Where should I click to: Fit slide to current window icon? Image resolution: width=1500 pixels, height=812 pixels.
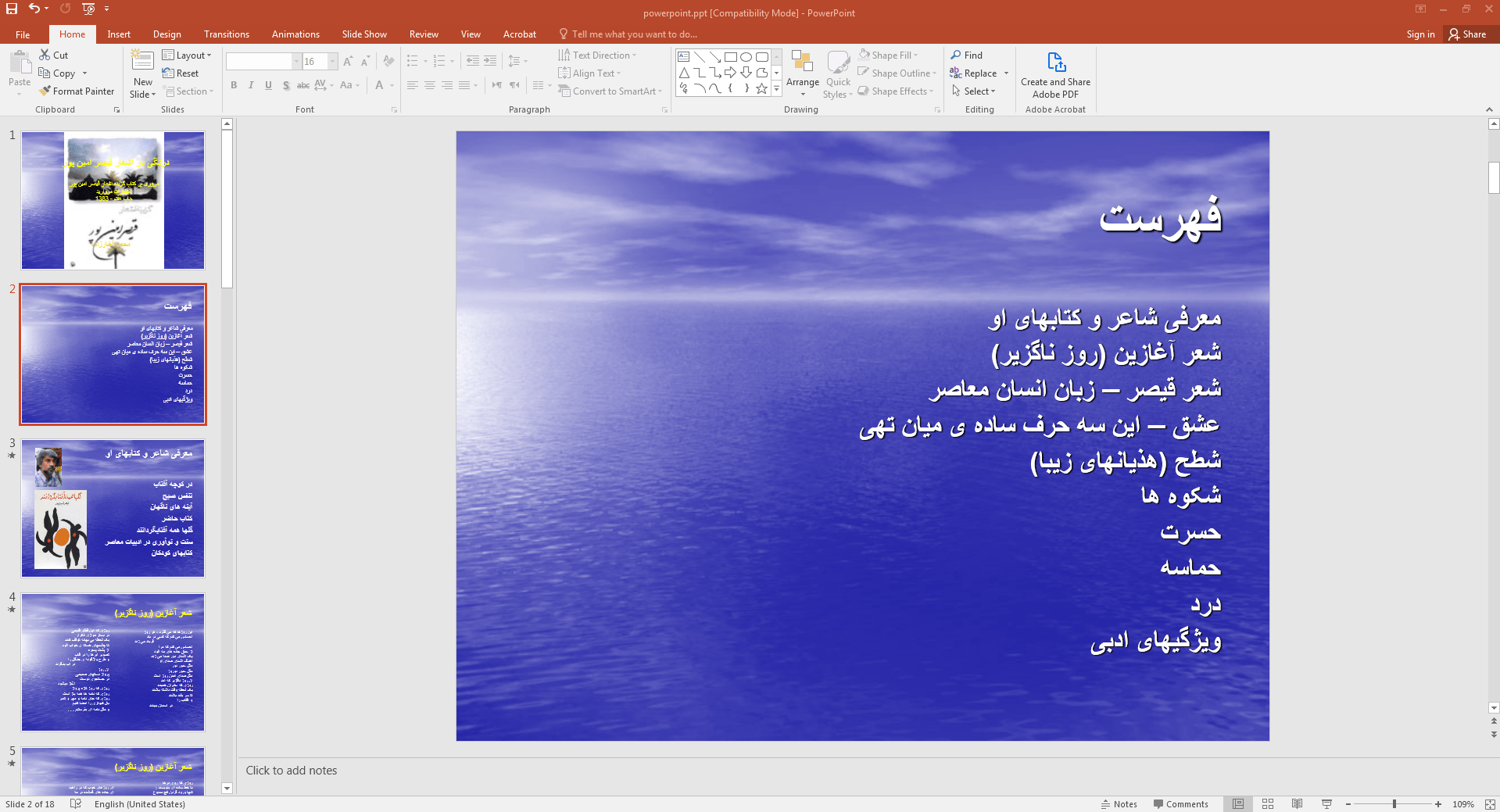[1490, 804]
